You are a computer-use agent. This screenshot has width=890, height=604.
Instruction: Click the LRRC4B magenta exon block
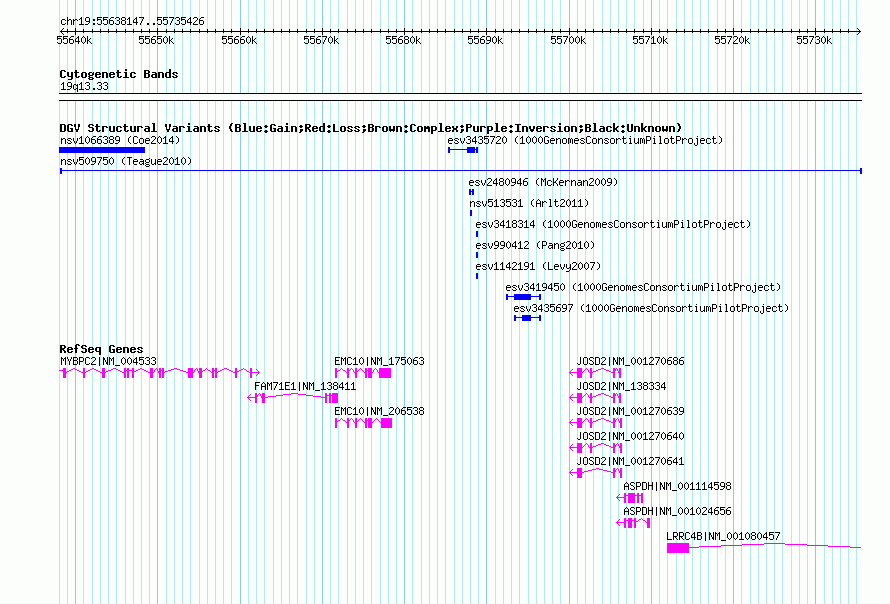tap(678, 548)
